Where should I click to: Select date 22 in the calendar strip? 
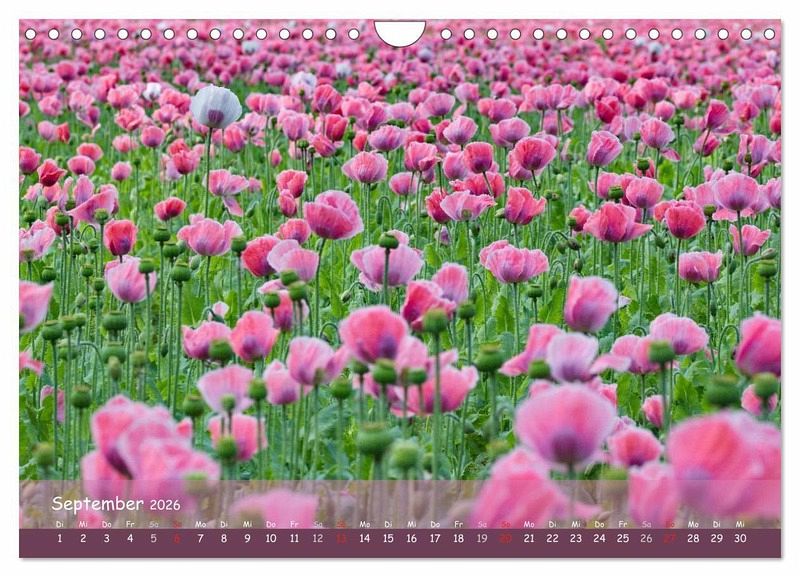pos(553,538)
